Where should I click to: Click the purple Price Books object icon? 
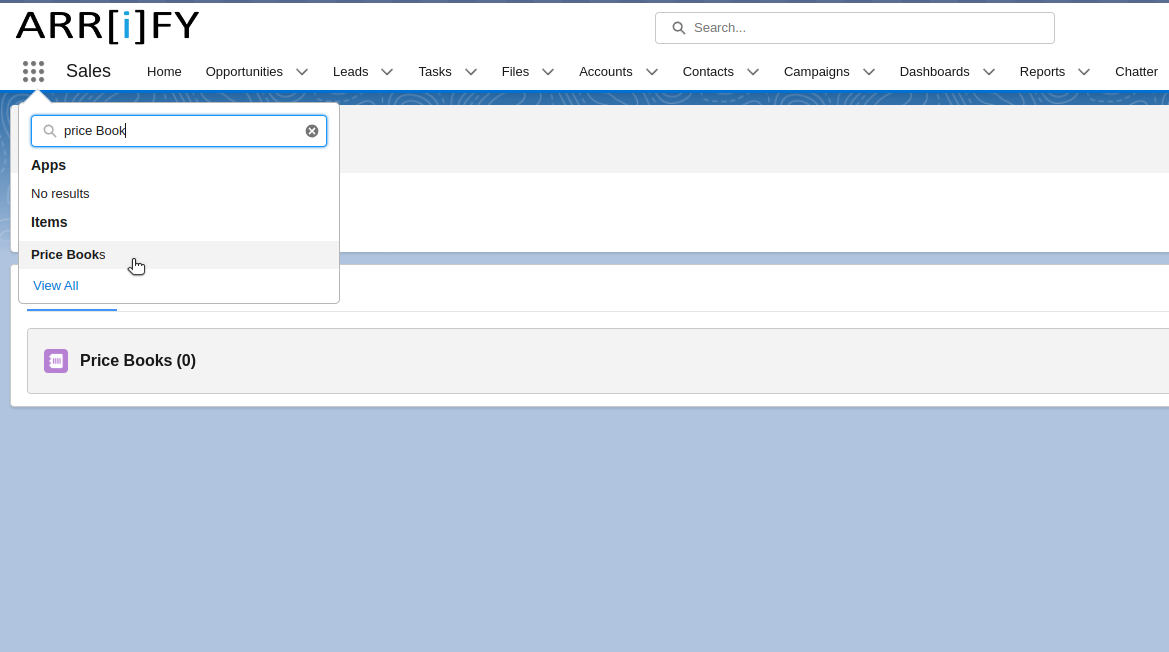click(x=55, y=360)
